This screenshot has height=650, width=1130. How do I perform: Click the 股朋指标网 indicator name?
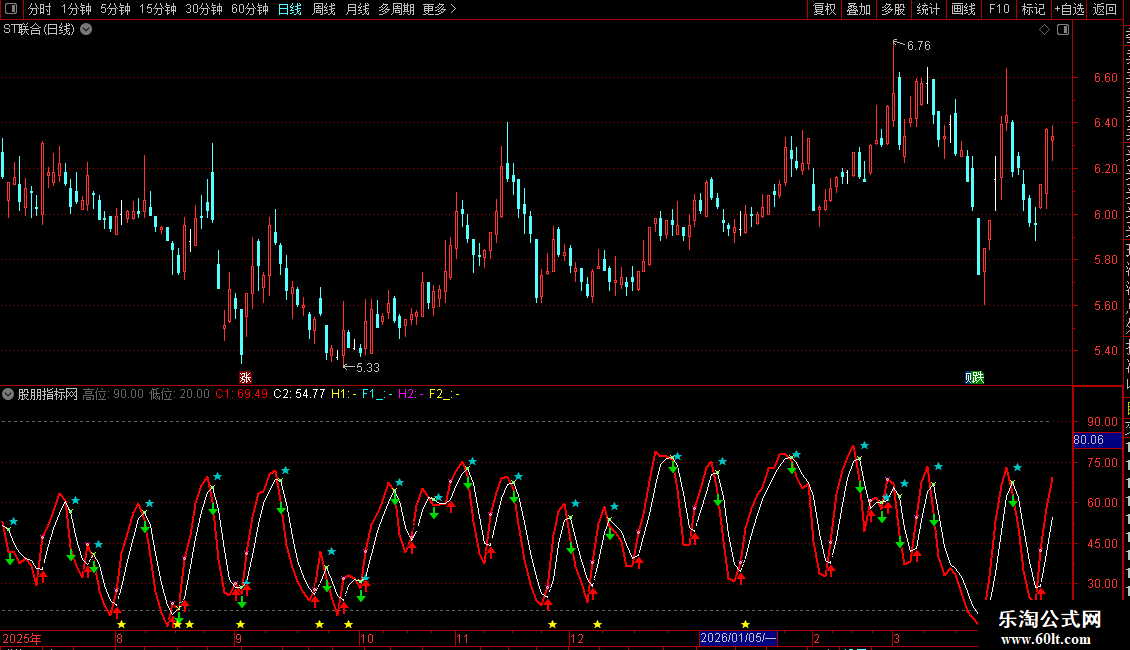tap(48, 394)
